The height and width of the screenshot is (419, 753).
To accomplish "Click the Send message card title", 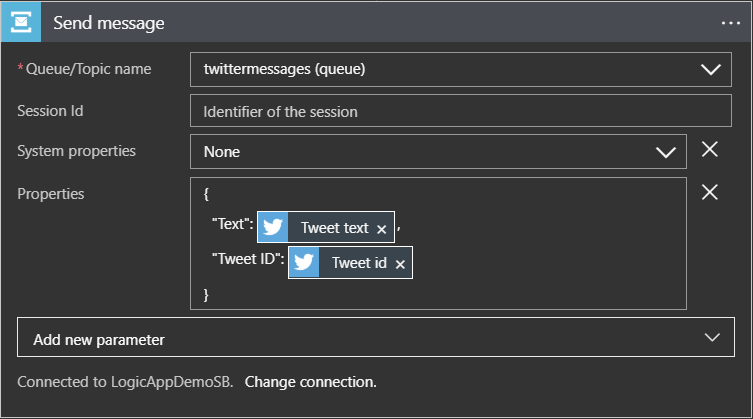I will [108, 22].
